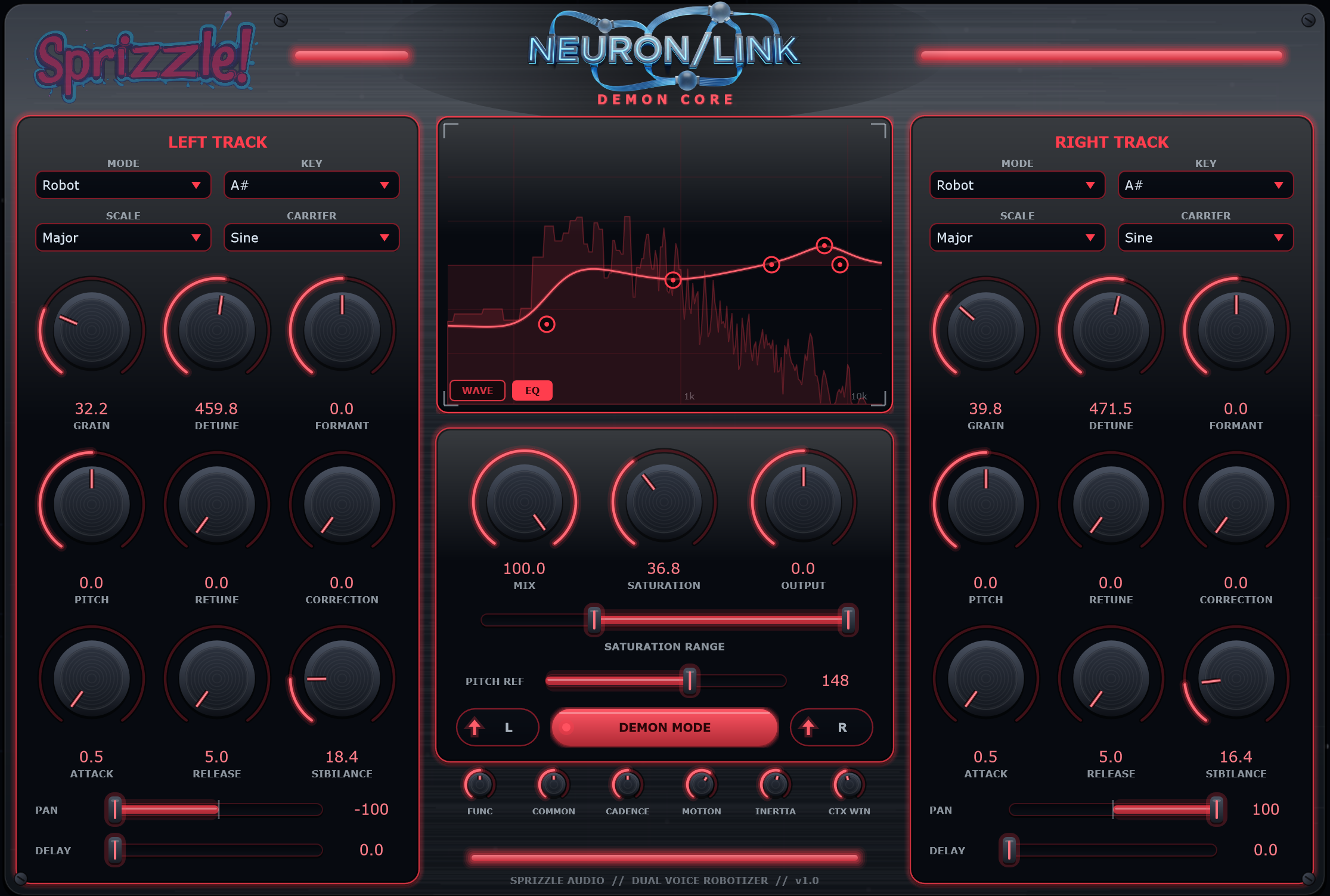This screenshot has width=1330, height=896.
Task: Click the Right Track Pitch knob
Action: click(986, 504)
